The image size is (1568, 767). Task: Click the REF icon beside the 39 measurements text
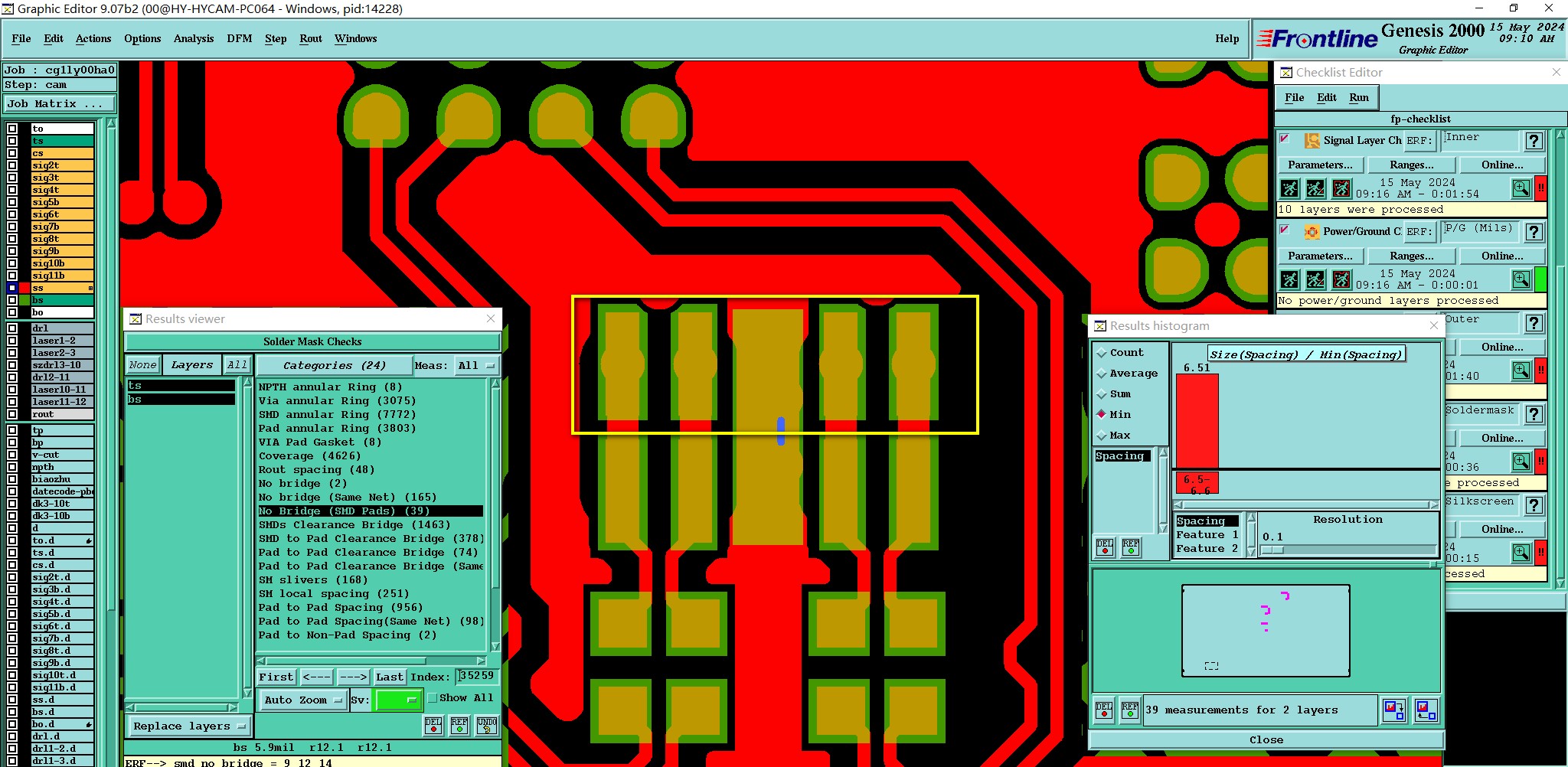pos(1130,710)
